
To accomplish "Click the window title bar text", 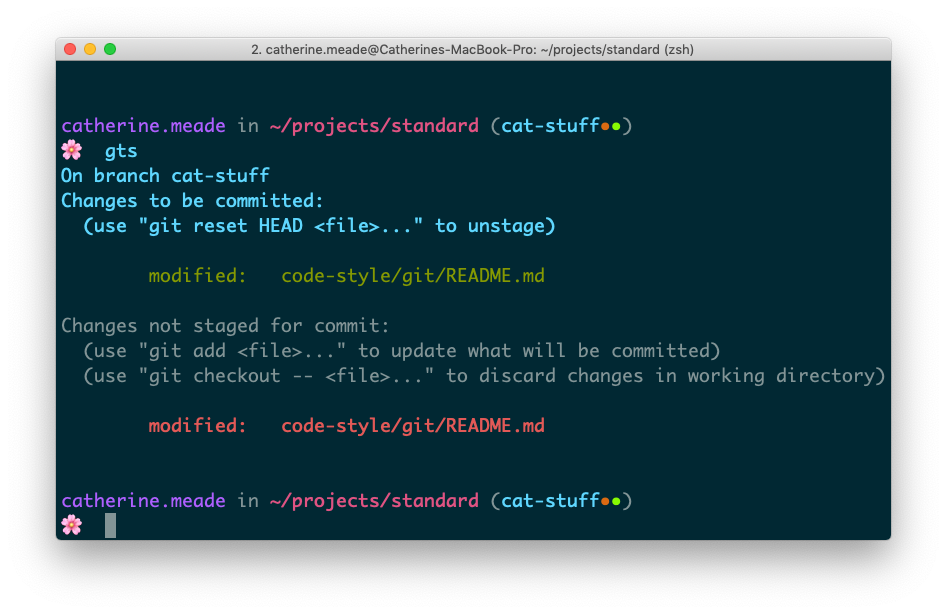I will [x=472, y=48].
